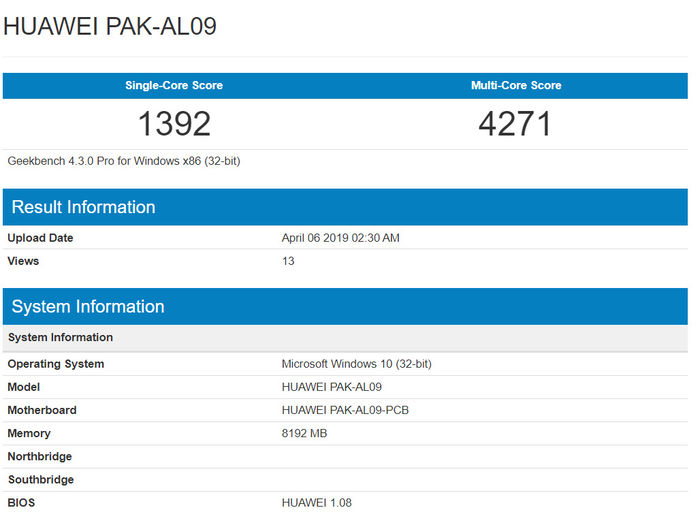Click the Memory label
The image size is (700, 525).
(x=29, y=433)
